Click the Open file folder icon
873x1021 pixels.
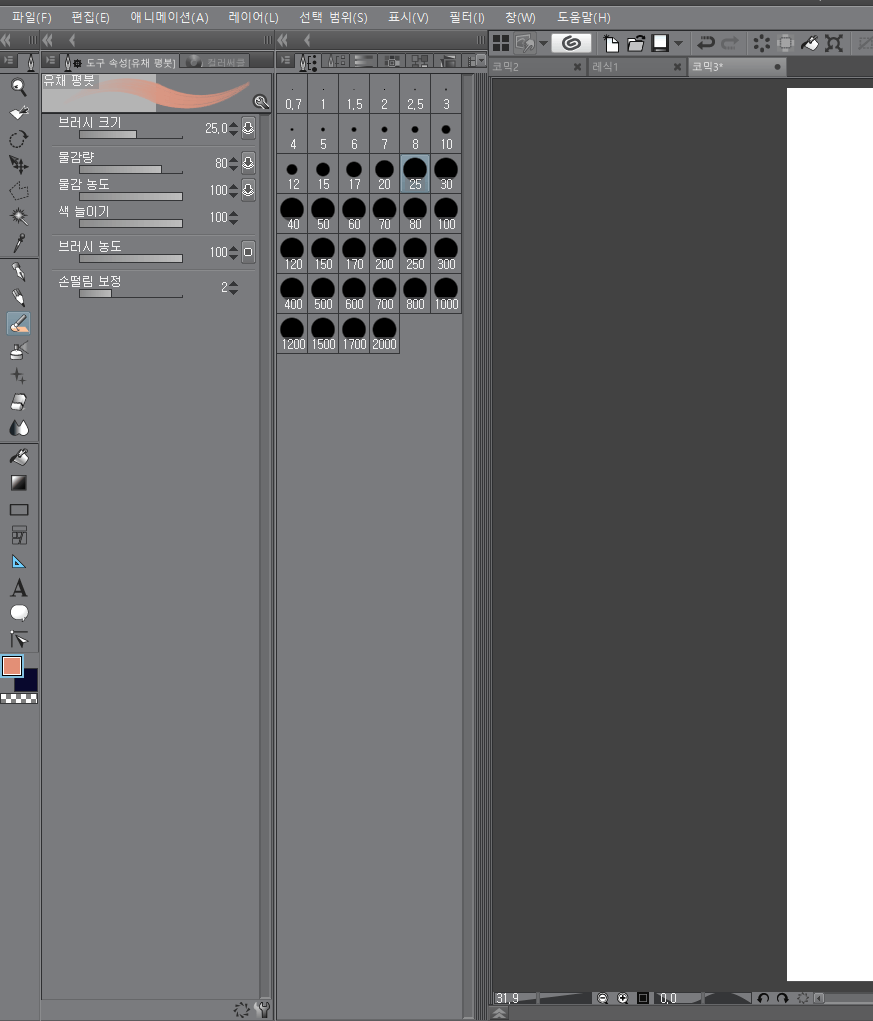coord(635,43)
